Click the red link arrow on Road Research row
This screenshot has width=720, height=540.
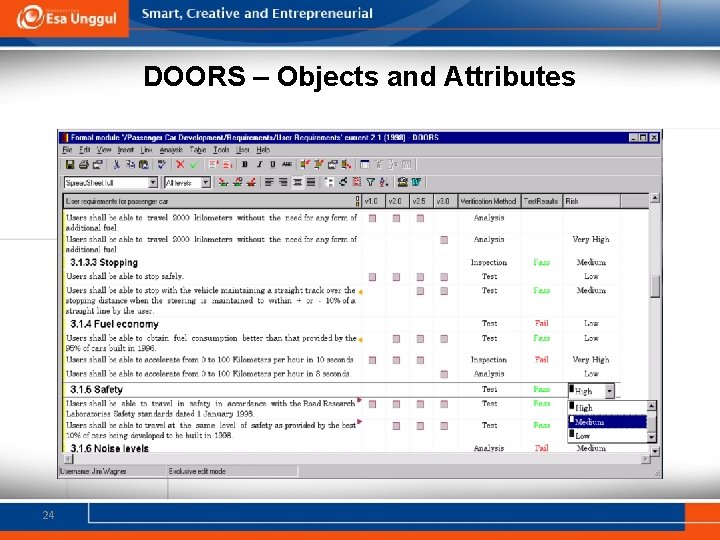[359, 400]
